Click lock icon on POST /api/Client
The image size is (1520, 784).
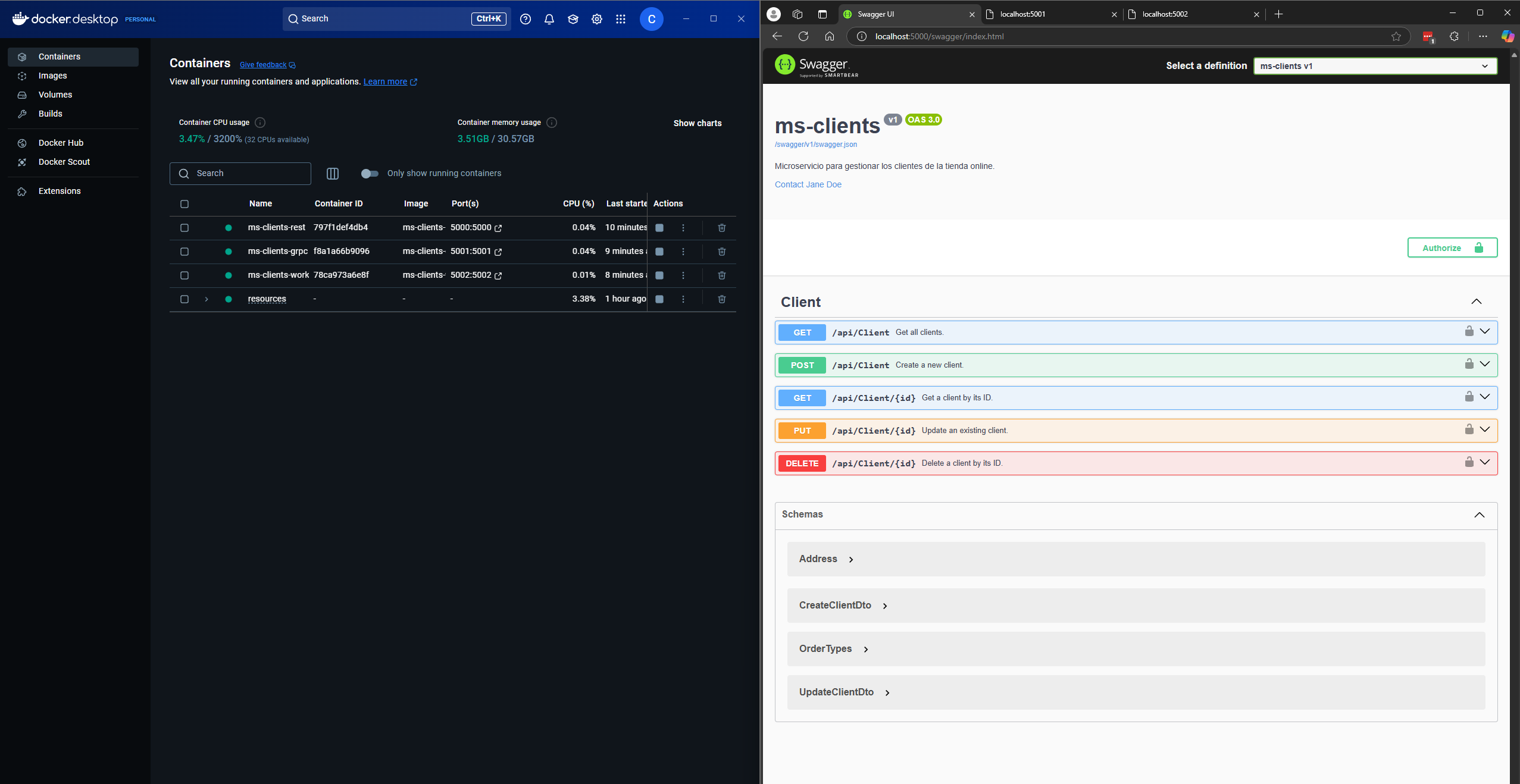[x=1469, y=364]
